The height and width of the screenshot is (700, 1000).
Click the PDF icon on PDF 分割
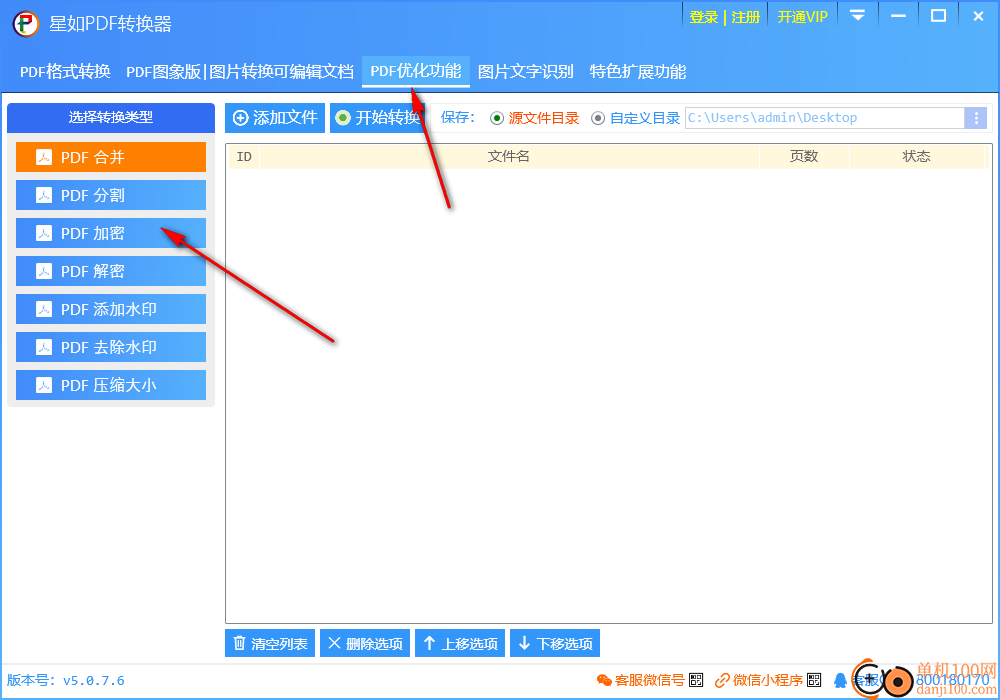coord(44,195)
